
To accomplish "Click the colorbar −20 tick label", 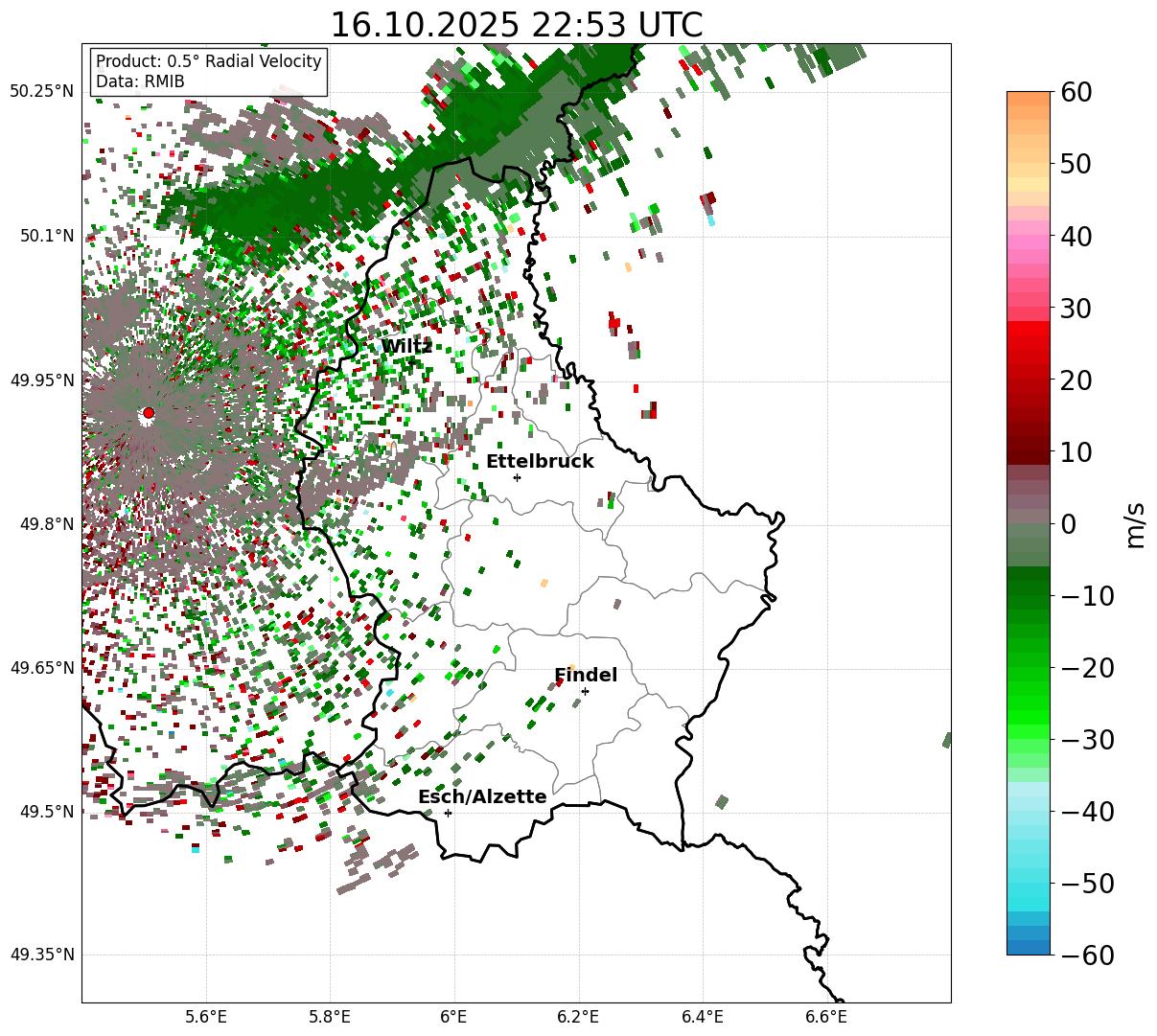I will tap(1087, 667).
